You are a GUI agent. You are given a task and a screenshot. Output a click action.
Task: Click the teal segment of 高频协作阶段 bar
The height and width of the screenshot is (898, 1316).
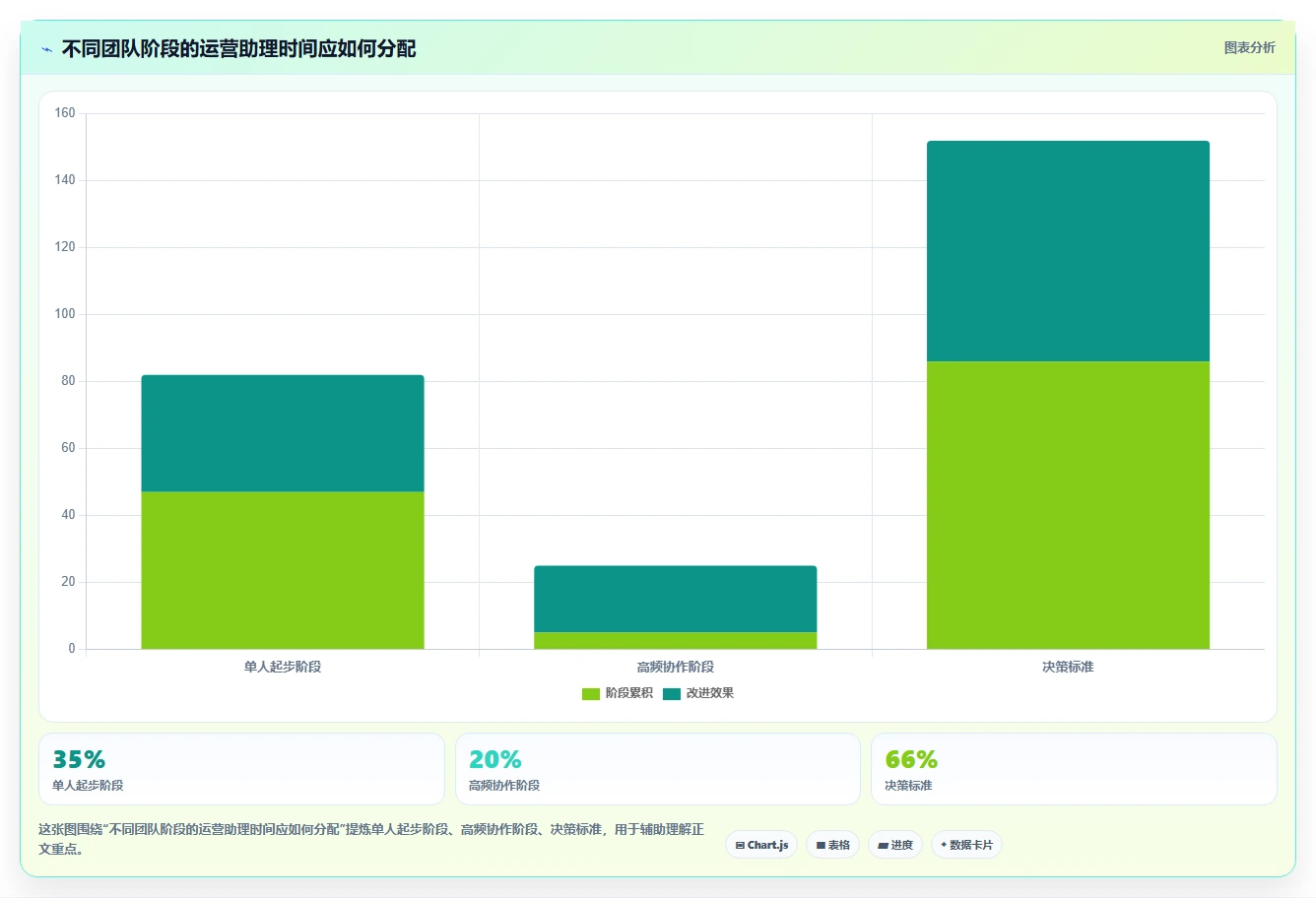pyautogui.click(x=675, y=599)
